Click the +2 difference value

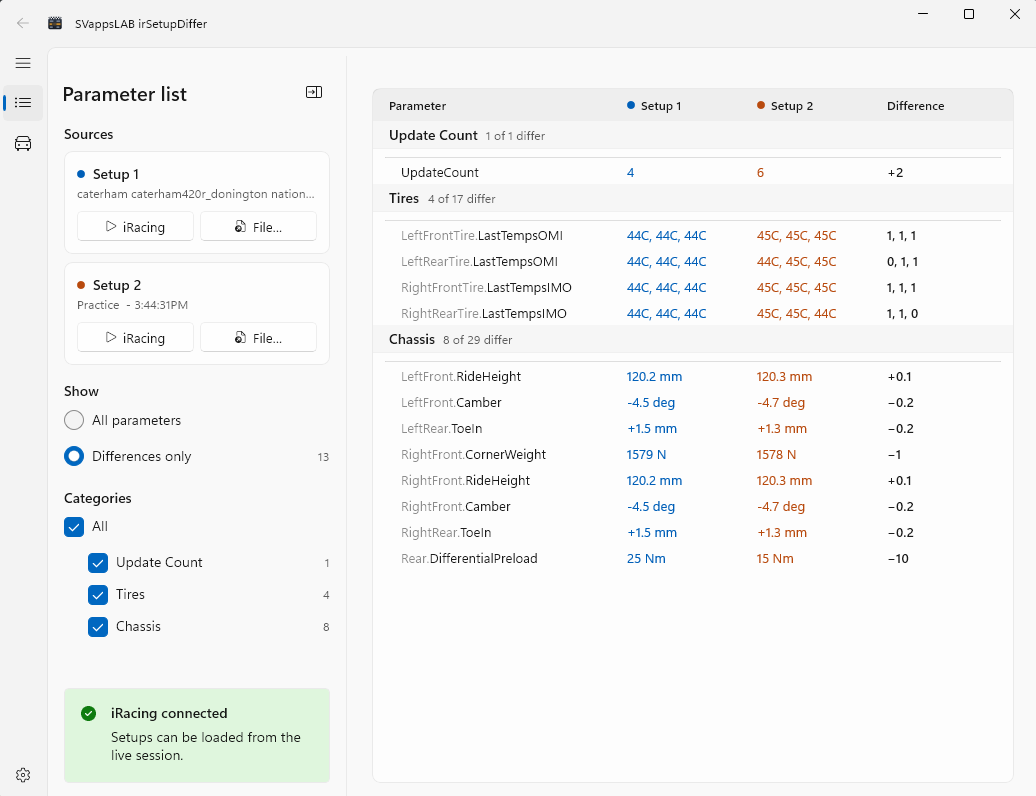[895, 172]
